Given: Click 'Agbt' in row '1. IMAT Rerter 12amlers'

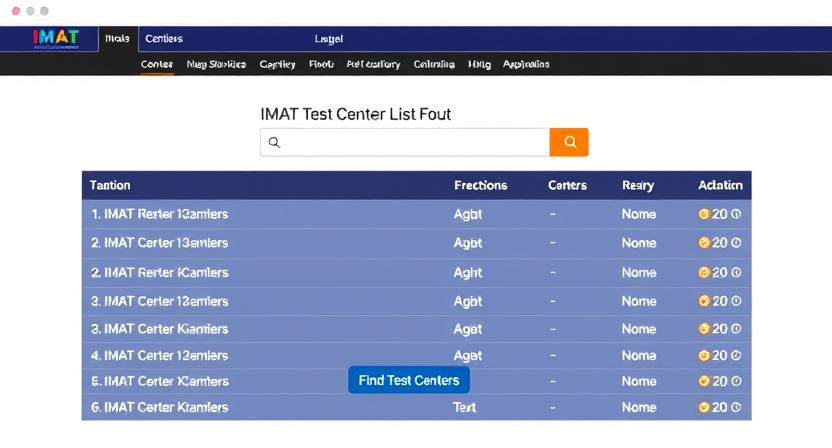Looking at the screenshot, I should pyautogui.click(x=467, y=214).
